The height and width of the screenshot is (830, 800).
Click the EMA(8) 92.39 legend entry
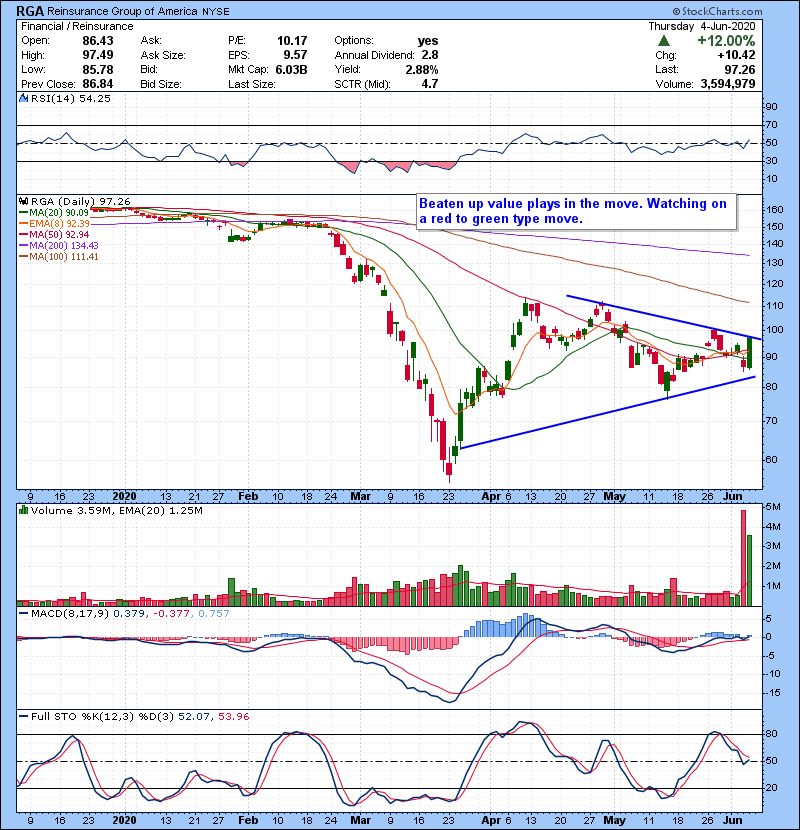click(x=55, y=223)
